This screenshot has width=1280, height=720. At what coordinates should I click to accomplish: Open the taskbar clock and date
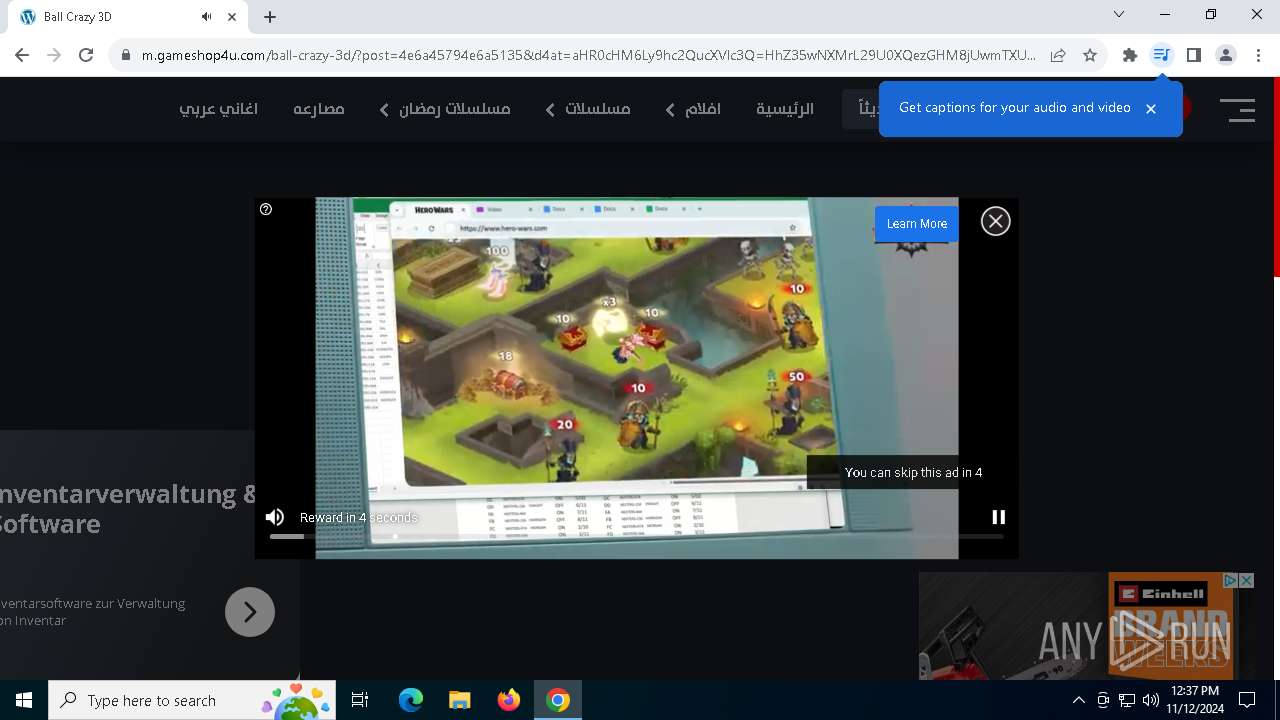(1194, 700)
